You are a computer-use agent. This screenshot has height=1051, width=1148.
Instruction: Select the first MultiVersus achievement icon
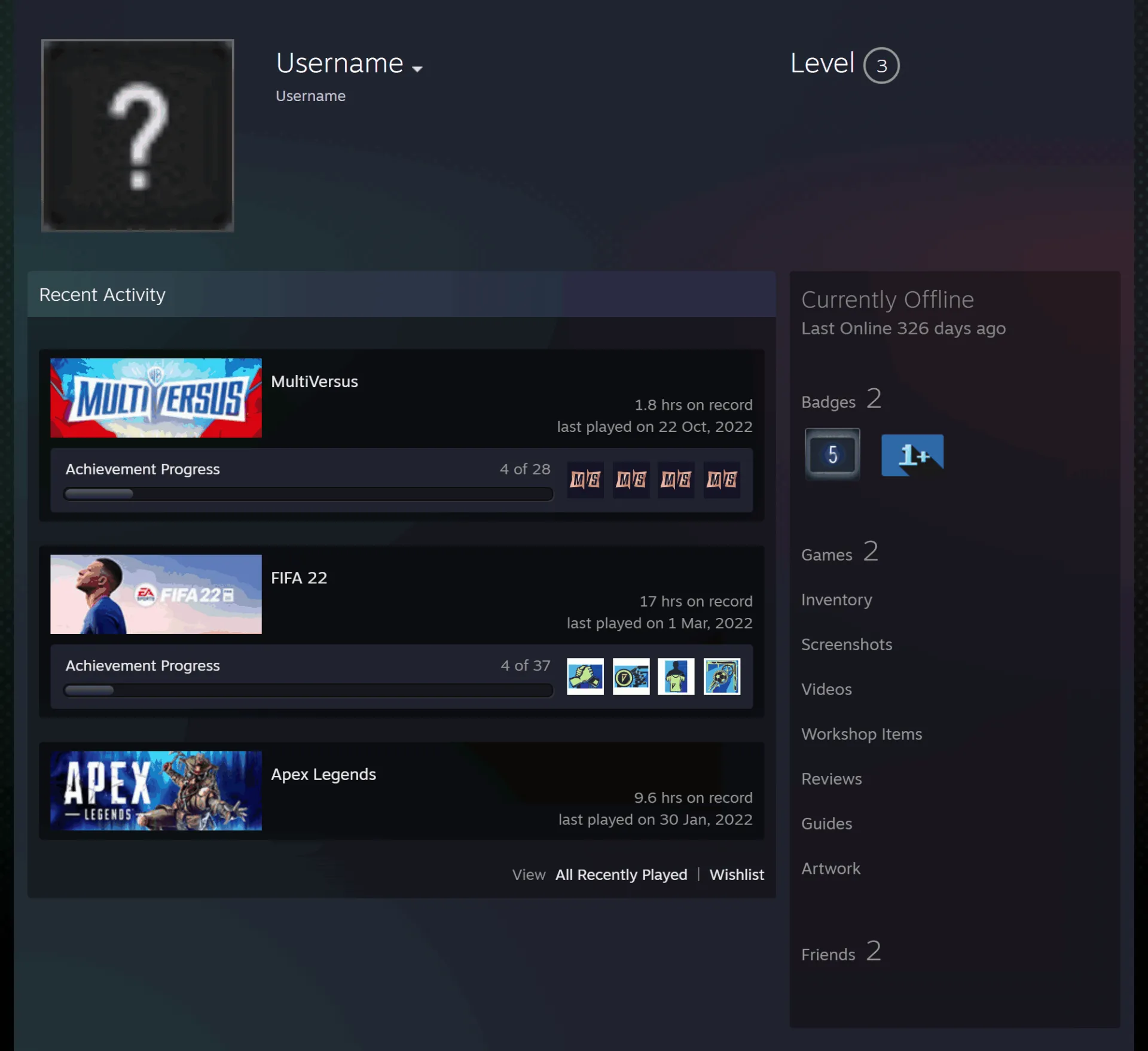click(585, 480)
